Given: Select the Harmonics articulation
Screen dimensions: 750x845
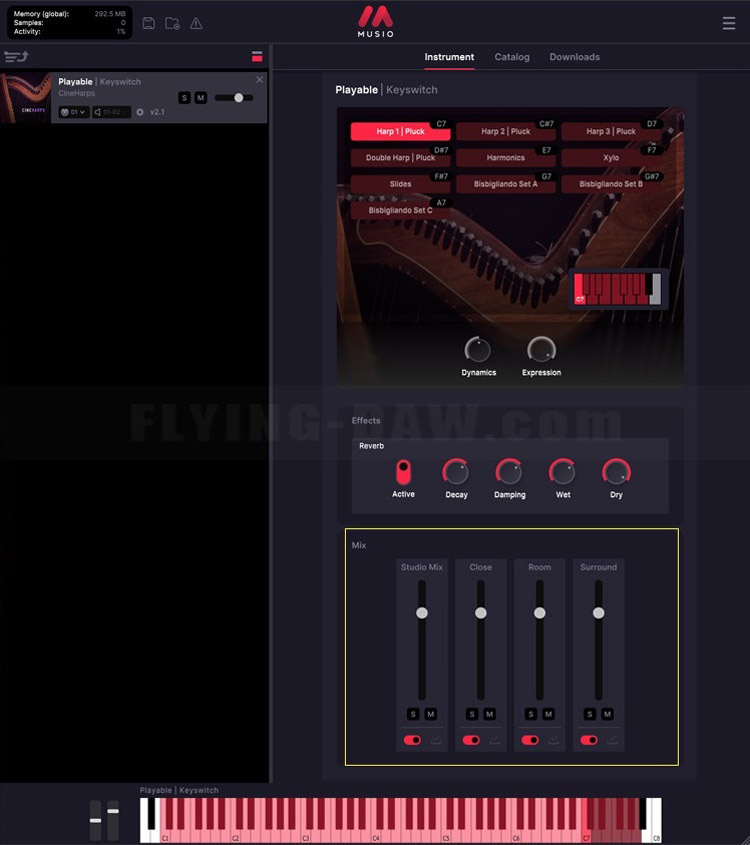Looking at the screenshot, I should tap(505, 157).
